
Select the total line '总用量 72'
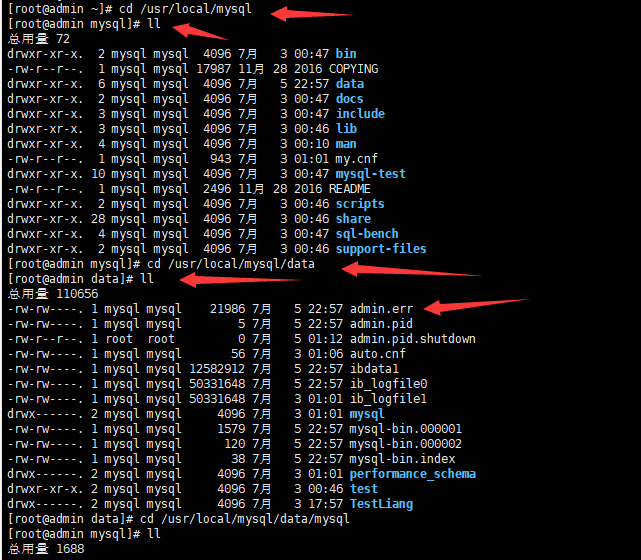39,39
